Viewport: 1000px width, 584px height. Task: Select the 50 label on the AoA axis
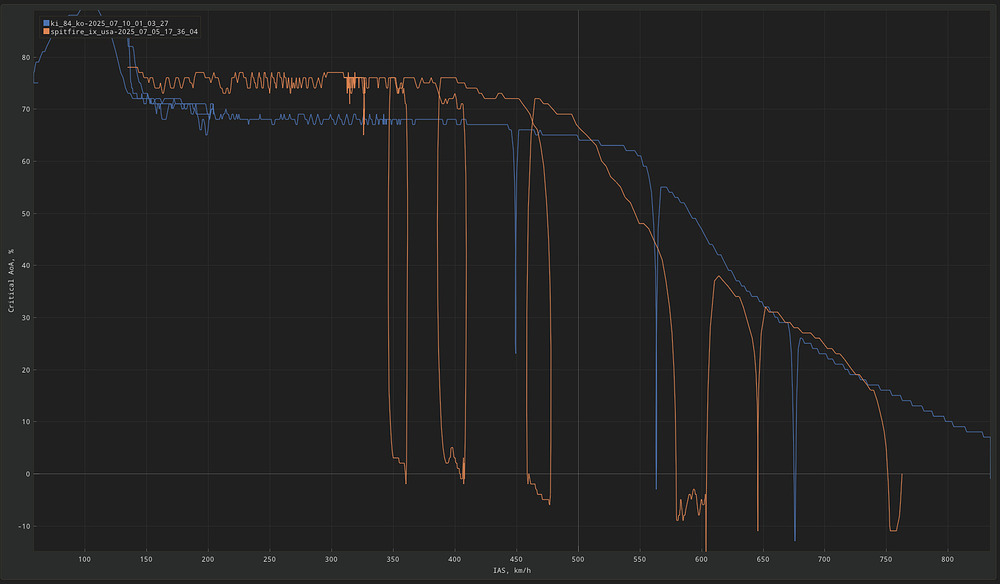pos(24,214)
